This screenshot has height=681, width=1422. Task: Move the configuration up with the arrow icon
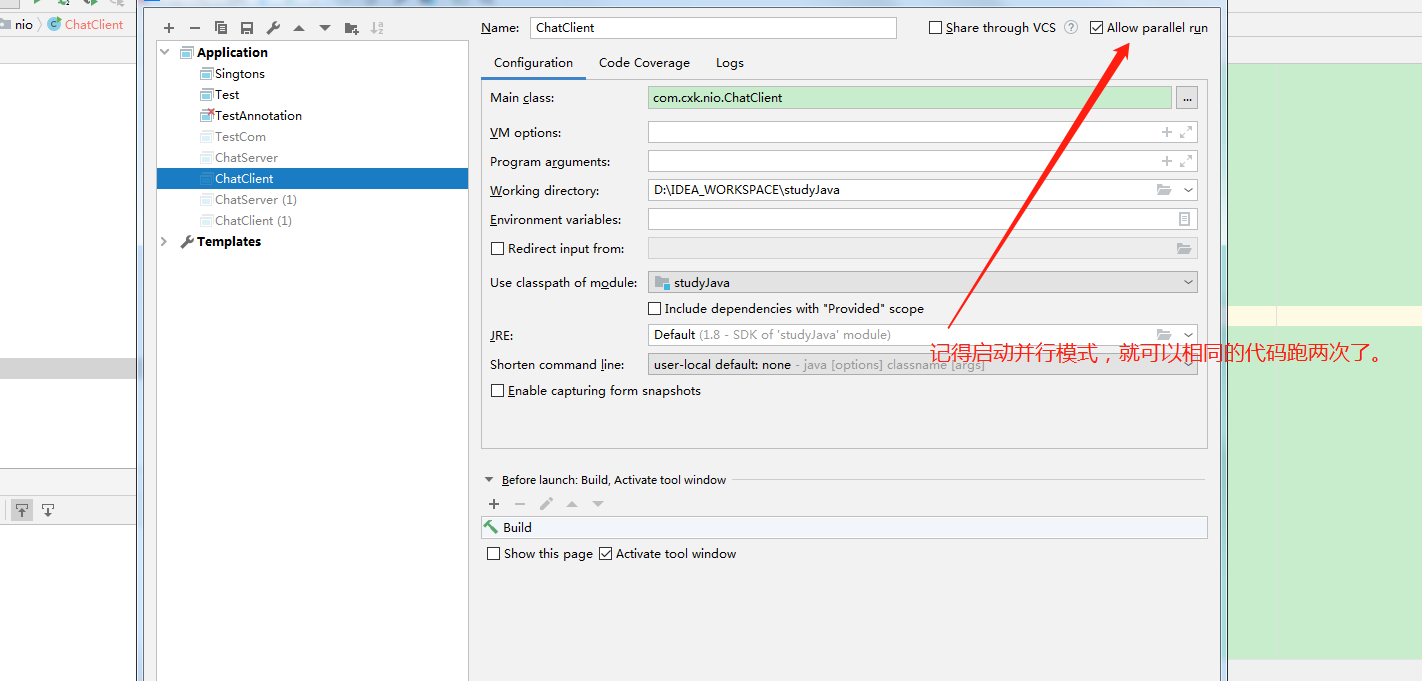[x=299, y=28]
